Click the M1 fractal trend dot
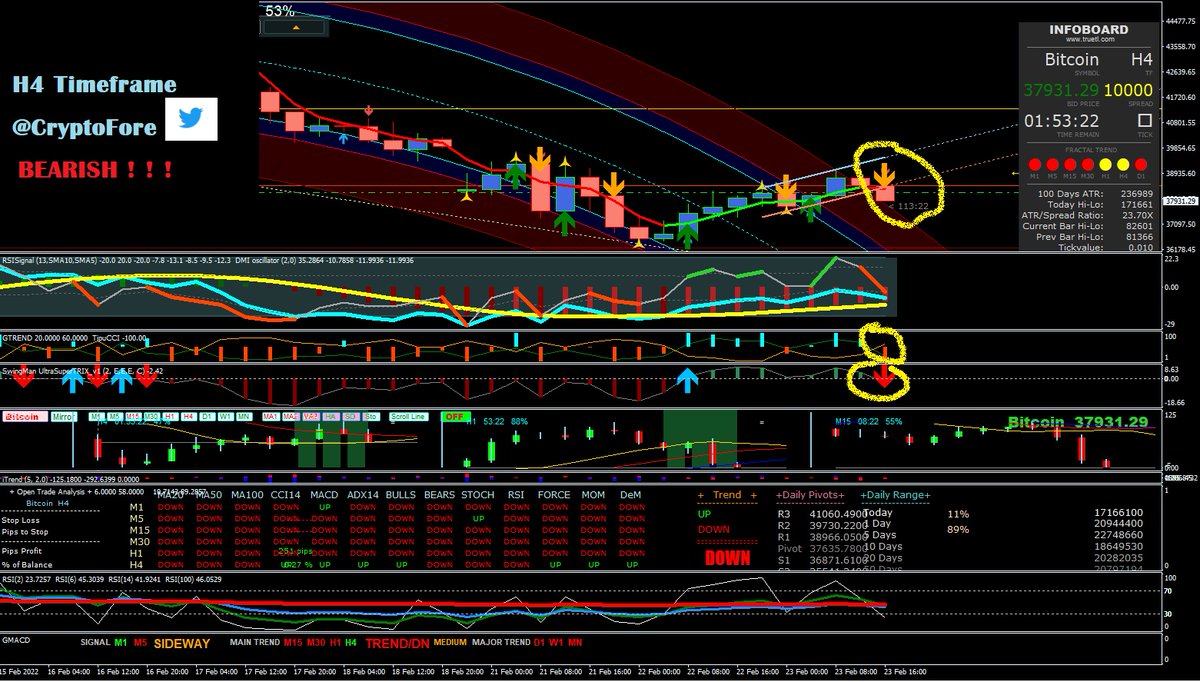1200x682 pixels. [1035, 164]
